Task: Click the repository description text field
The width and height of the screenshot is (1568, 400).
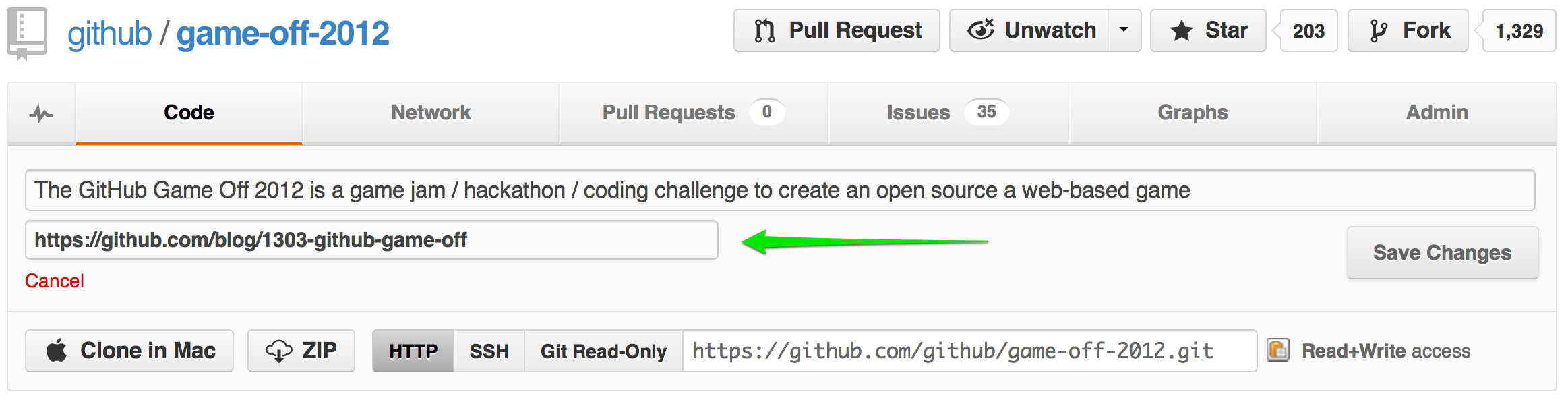Action: click(779, 190)
